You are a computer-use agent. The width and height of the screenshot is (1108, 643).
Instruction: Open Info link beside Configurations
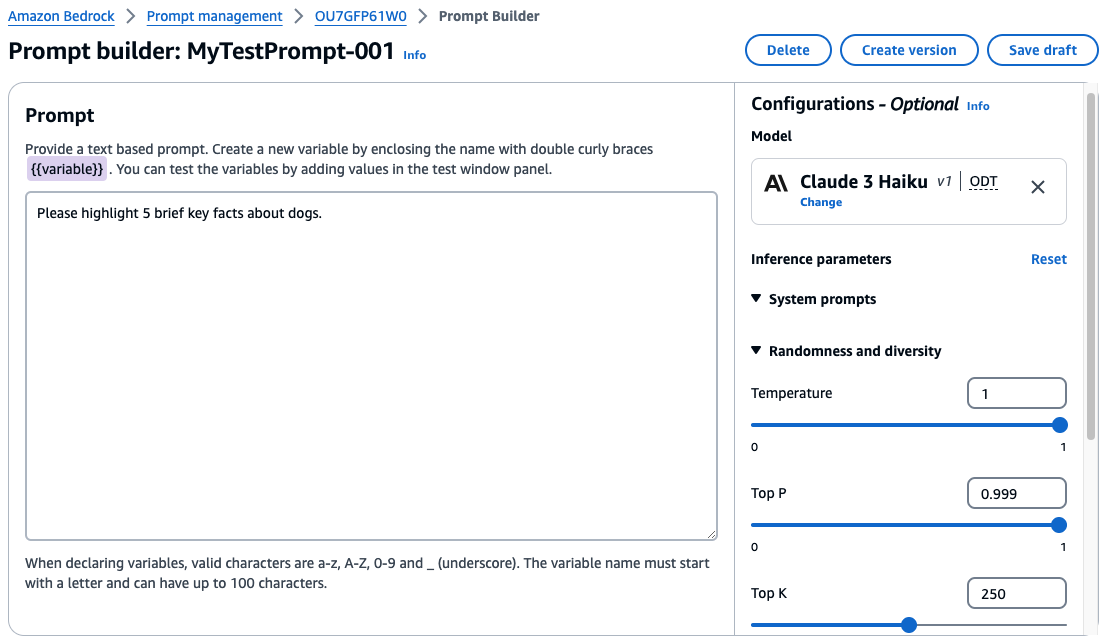pyautogui.click(x=978, y=106)
